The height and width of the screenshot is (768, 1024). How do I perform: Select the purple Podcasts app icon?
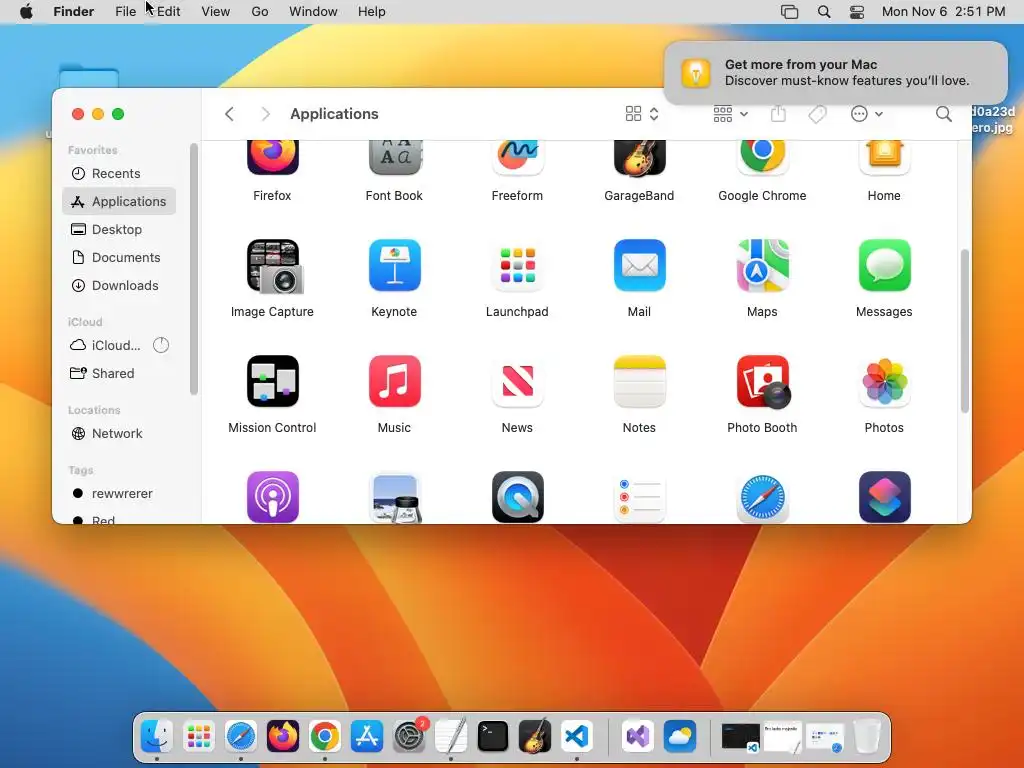(272, 497)
